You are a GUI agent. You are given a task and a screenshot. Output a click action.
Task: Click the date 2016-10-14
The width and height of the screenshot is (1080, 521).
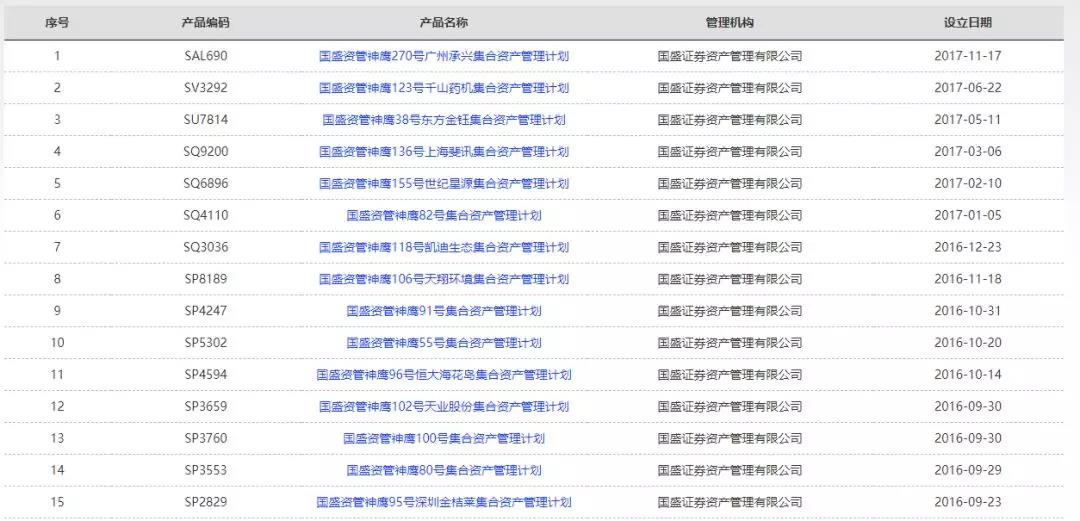pos(968,374)
